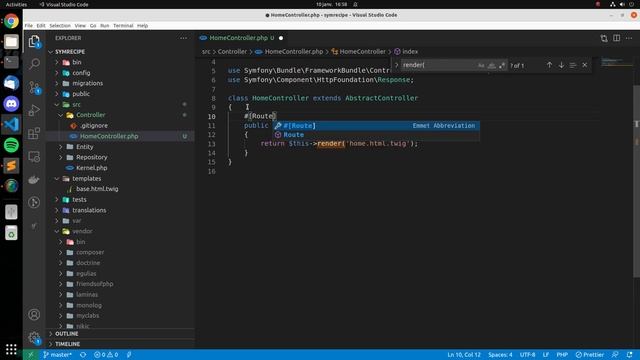Open editor more actions ellipsis
Screen dimensions: 640x360
pyautogui.click(x=629, y=38)
